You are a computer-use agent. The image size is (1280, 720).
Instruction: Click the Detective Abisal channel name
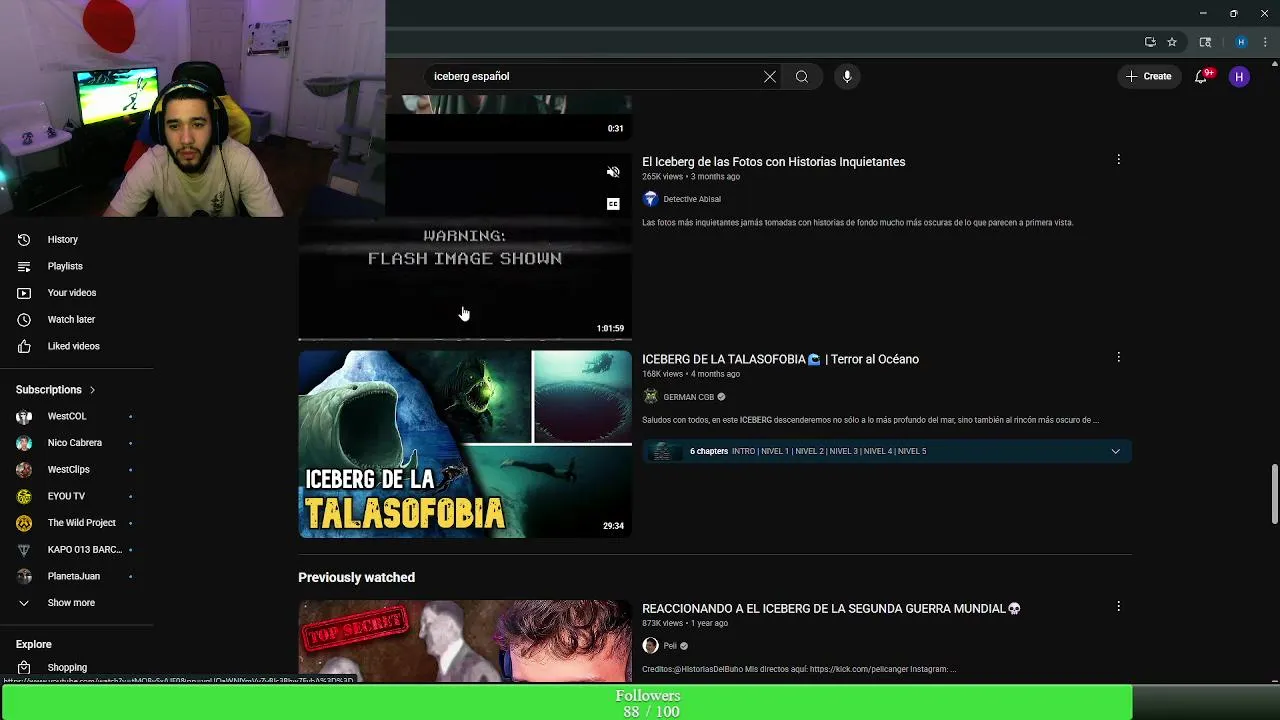pos(692,199)
